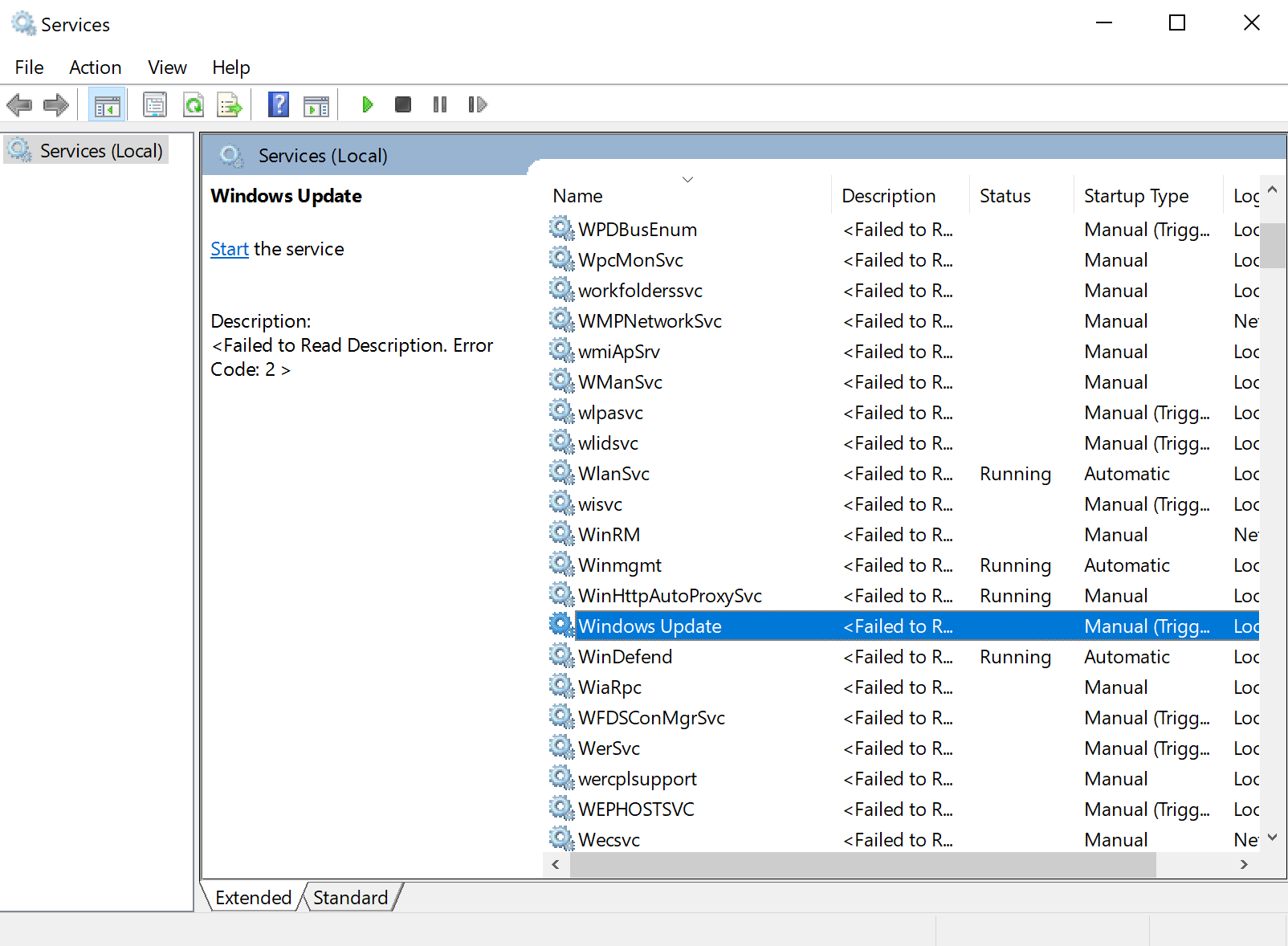
Task: Click the gear icon beside WlanSvc
Action: (561, 472)
